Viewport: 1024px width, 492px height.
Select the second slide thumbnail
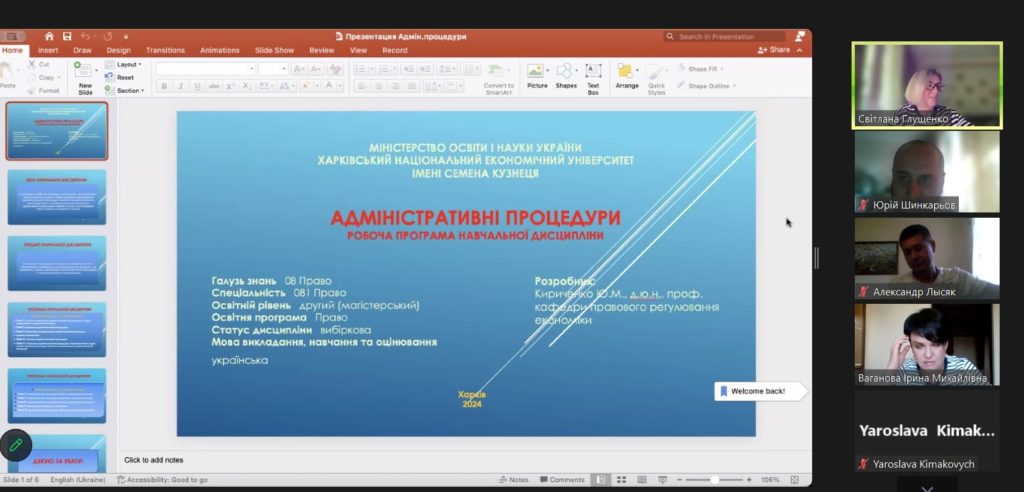(x=57, y=197)
